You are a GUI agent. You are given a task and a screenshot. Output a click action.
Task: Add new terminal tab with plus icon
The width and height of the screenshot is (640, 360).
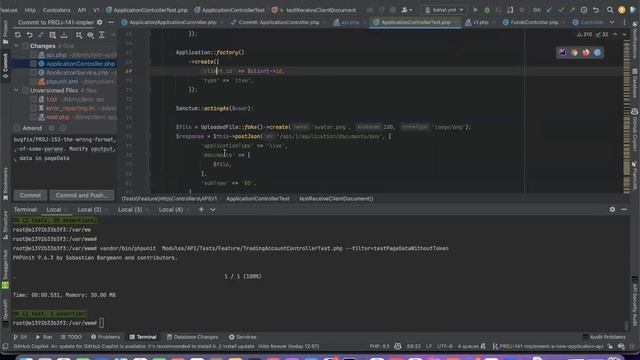pos(201,209)
